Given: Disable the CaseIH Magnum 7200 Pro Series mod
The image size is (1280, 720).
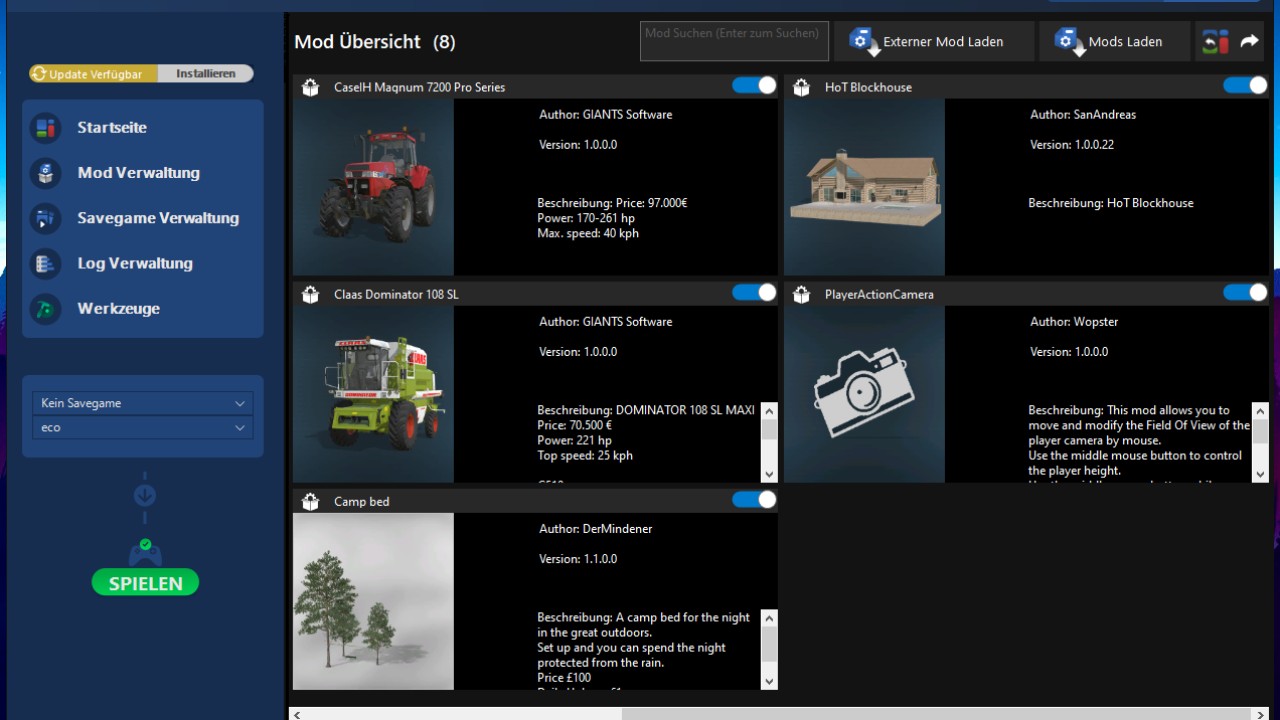Looking at the screenshot, I should (754, 85).
